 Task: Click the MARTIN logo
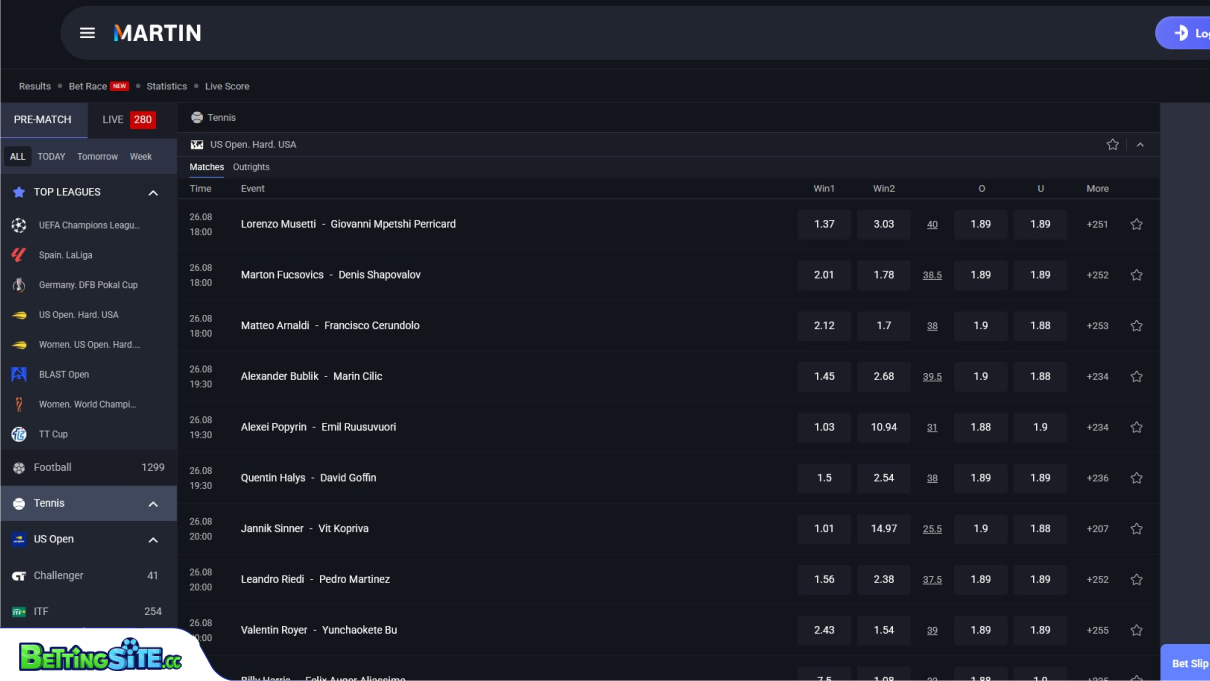click(x=157, y=33)
